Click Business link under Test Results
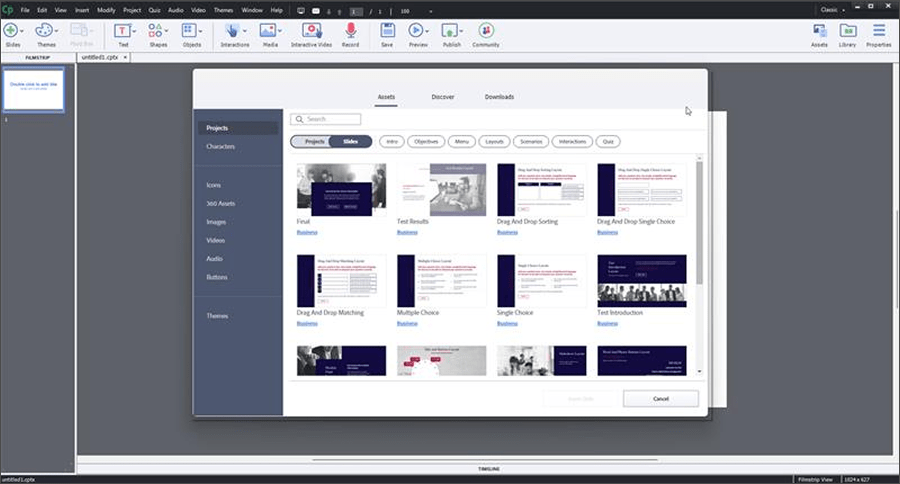This screenshot has height=484, width=900. tap(407, 232)
